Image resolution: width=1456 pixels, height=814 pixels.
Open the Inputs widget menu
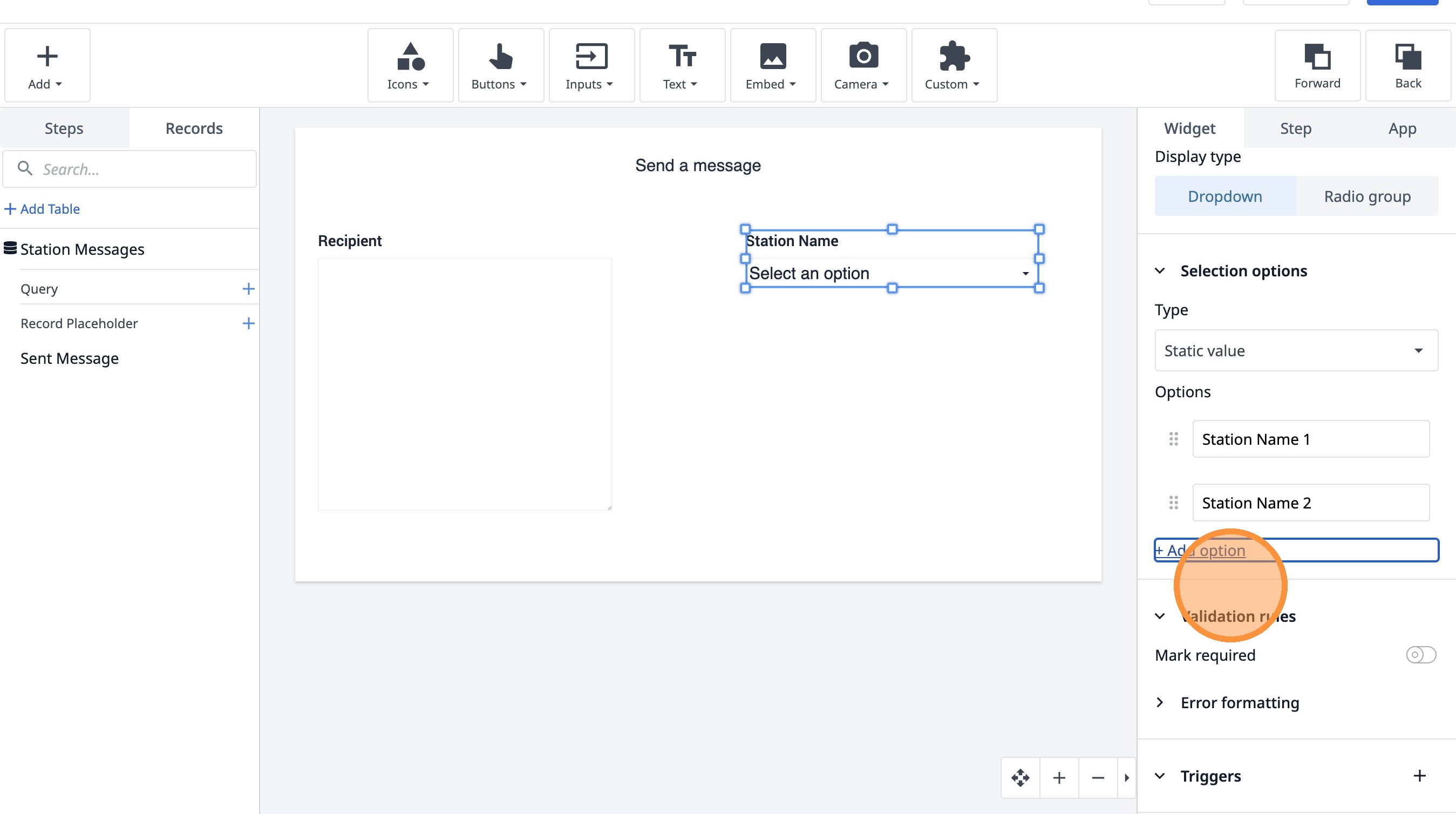pos(590,65)
